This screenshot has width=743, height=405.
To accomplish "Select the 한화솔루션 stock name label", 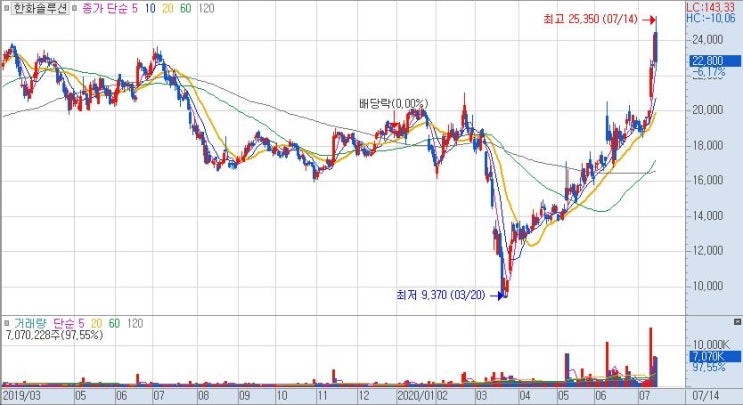I will point(40,9).
